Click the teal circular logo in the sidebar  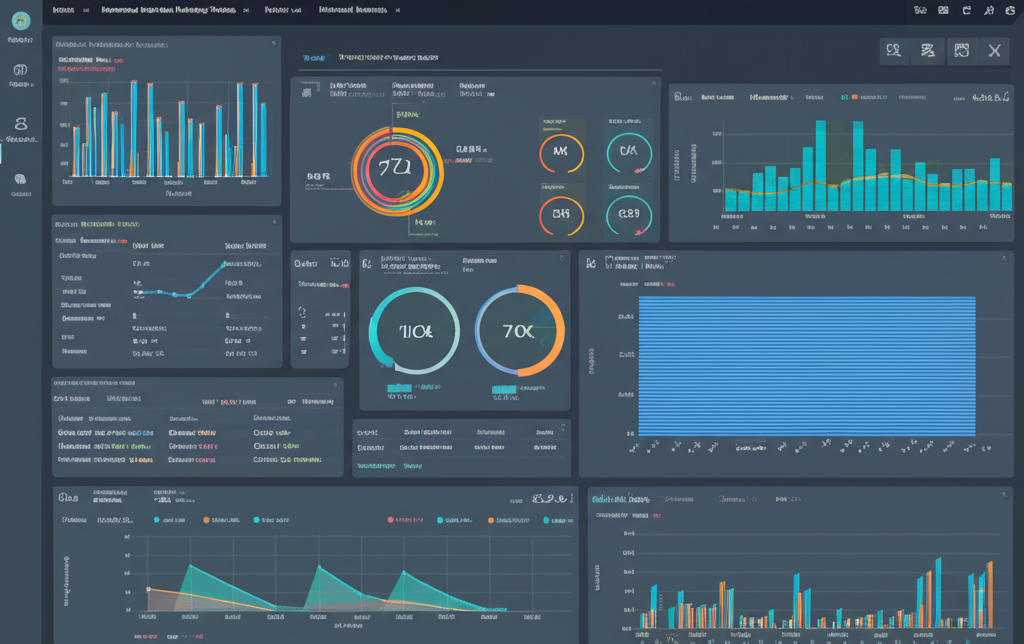tap(20, 20)
